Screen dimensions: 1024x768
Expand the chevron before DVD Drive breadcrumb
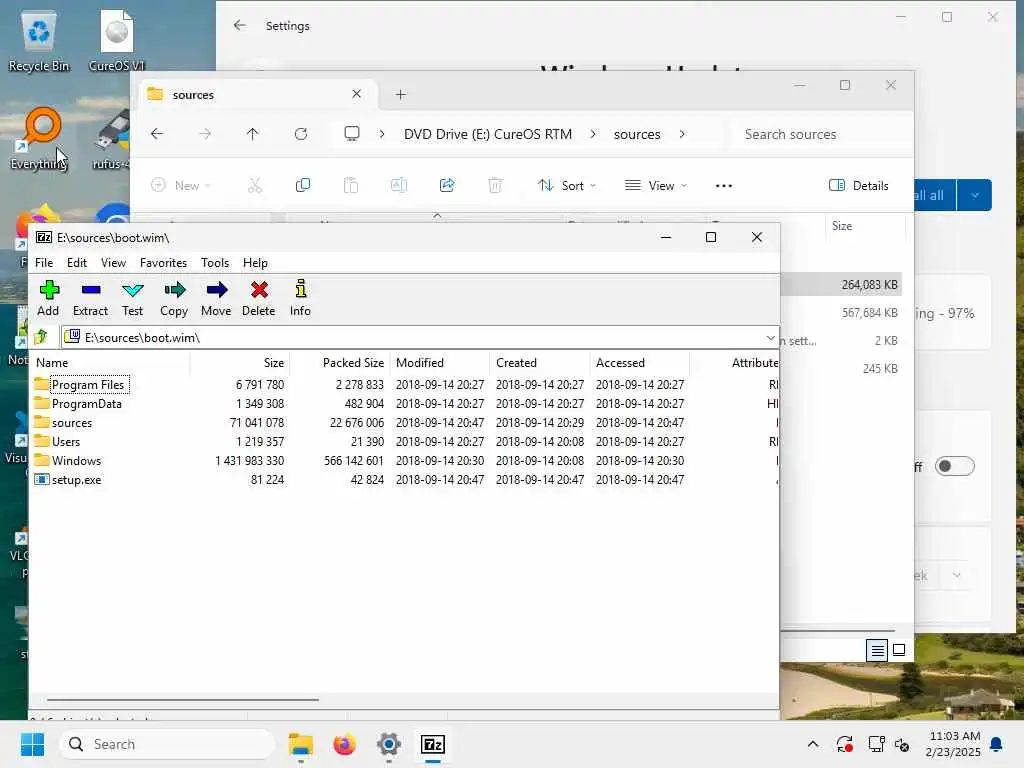382,134
